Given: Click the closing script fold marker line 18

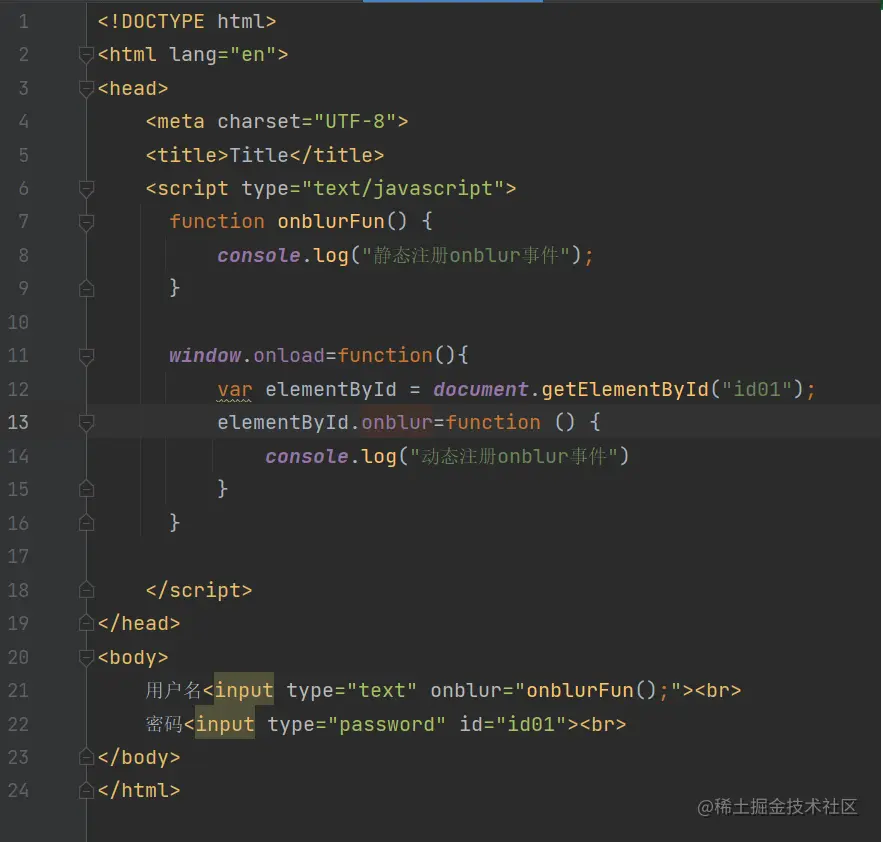Looking at the screenshot, I should pos(86,590).
